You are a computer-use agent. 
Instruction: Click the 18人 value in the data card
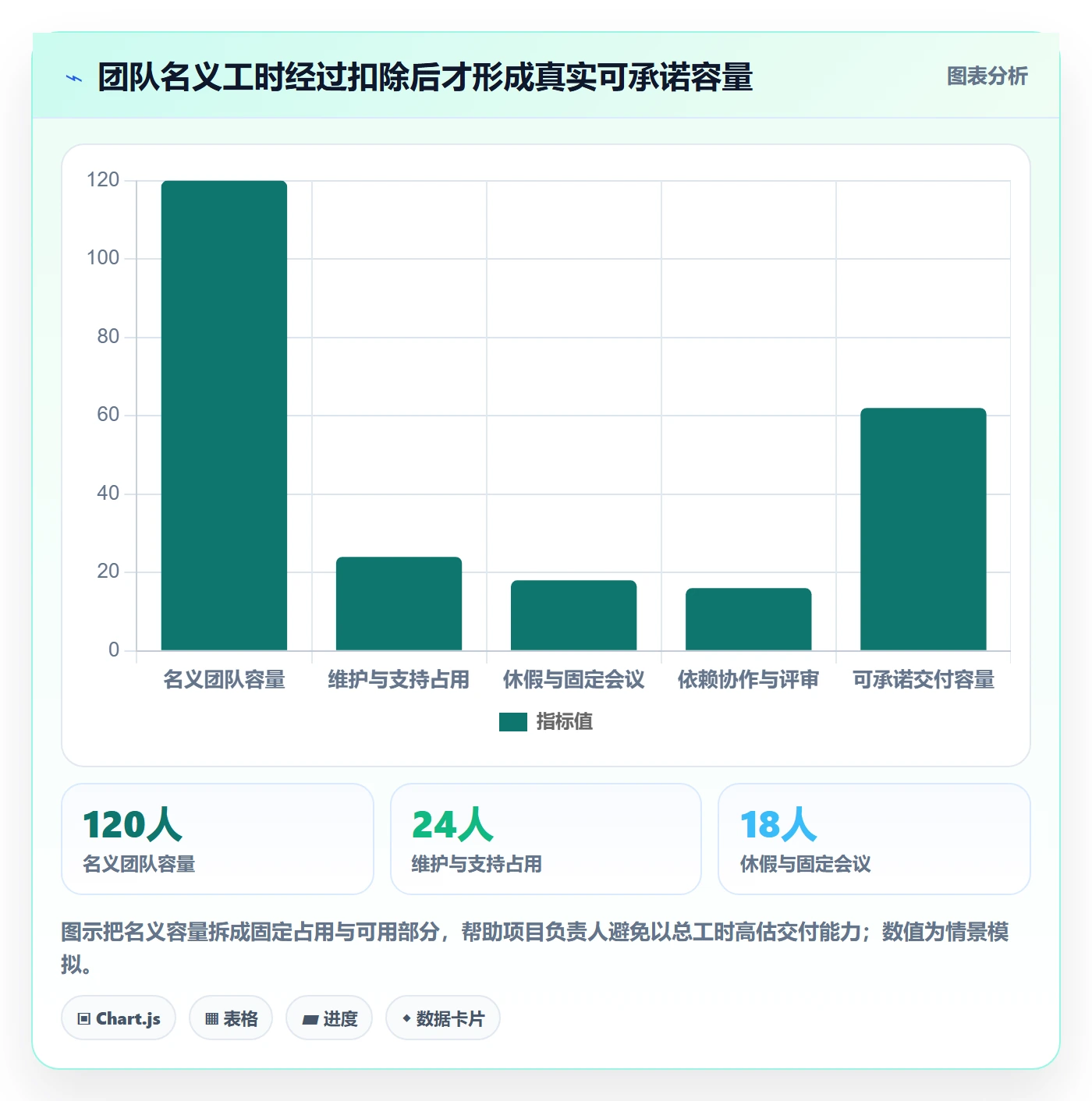(x=778, y=825)
